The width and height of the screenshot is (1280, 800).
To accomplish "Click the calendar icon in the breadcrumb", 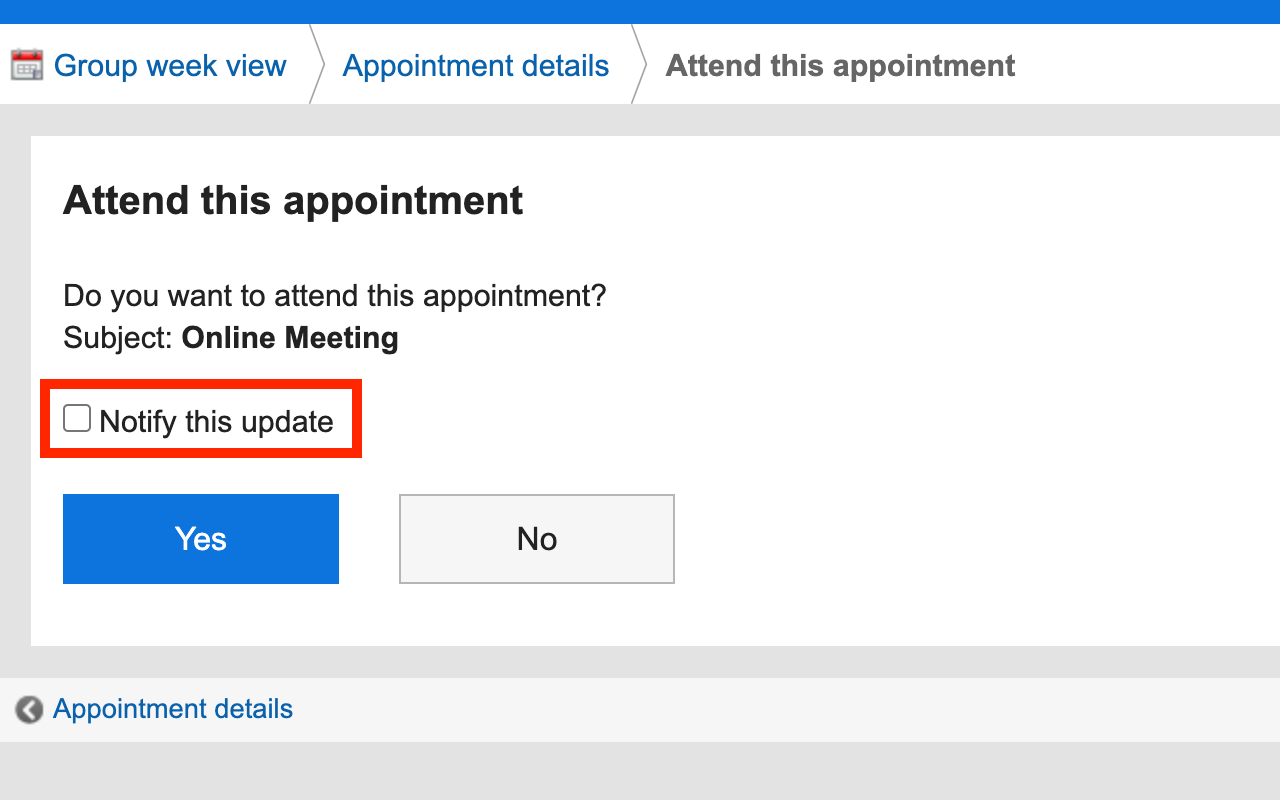I will click(x=27, y=66).
